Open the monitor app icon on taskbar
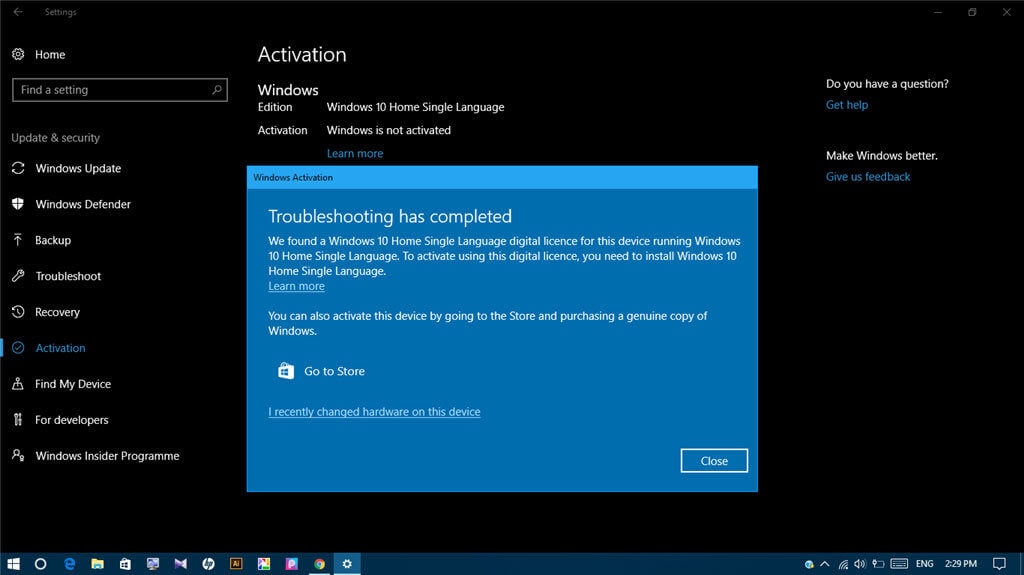The width and height of the screenshot is (1024, 575). (153, 563)
